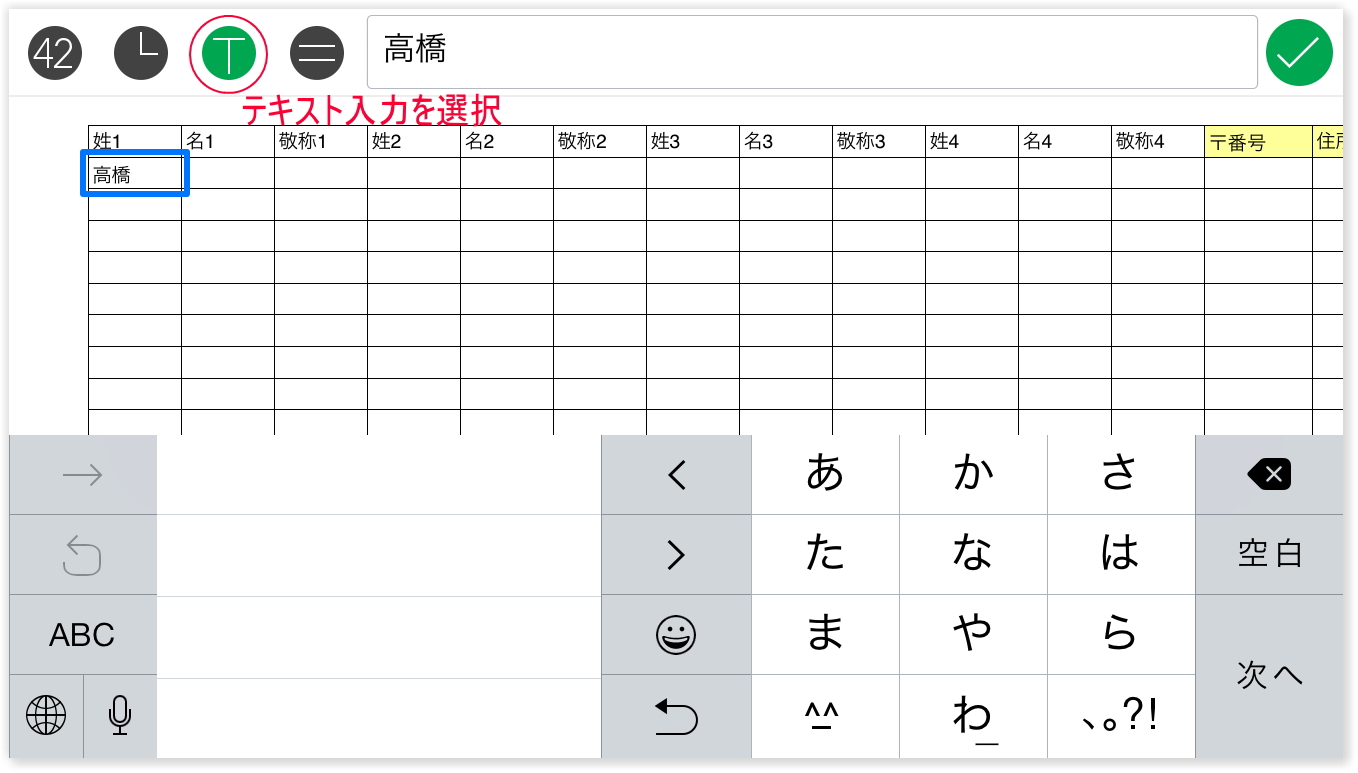Tap the な kana key

[973, 555]
